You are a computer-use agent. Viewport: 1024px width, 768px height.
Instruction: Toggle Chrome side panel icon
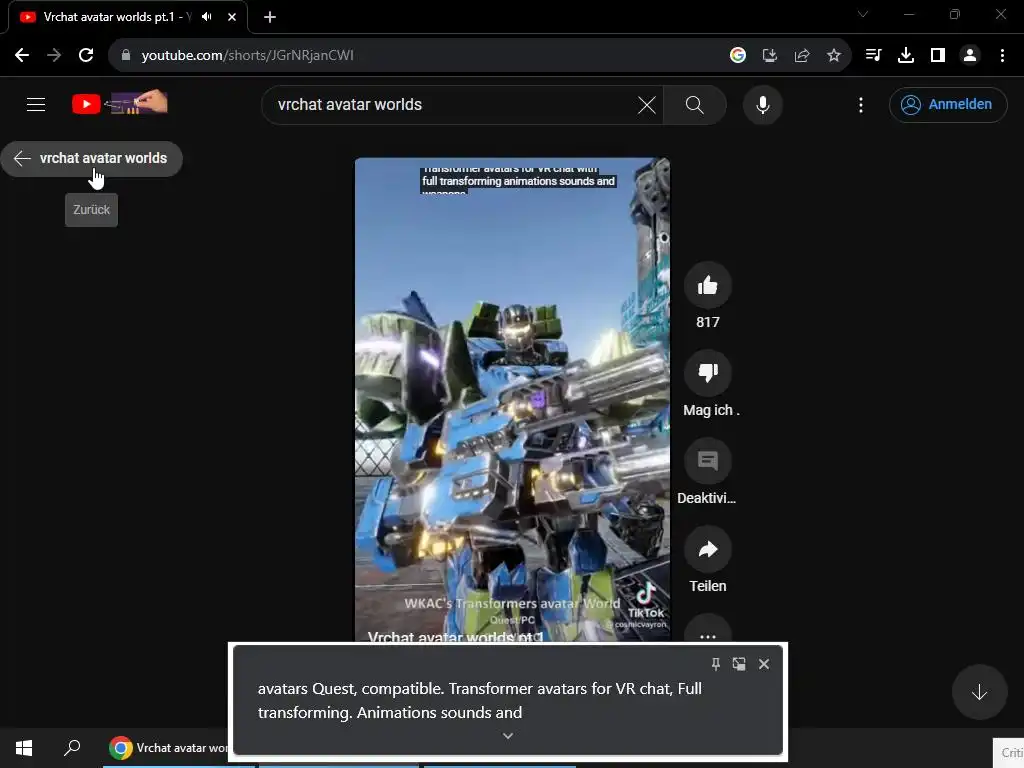click(937, 56)
